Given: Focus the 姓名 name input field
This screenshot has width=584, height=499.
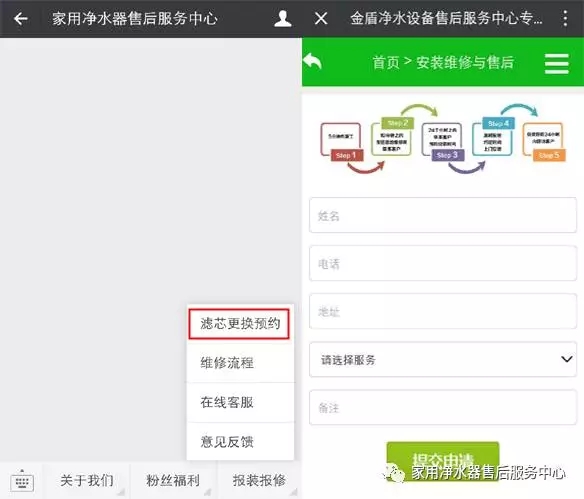Looking at the screenshot, I should [443, 215].
